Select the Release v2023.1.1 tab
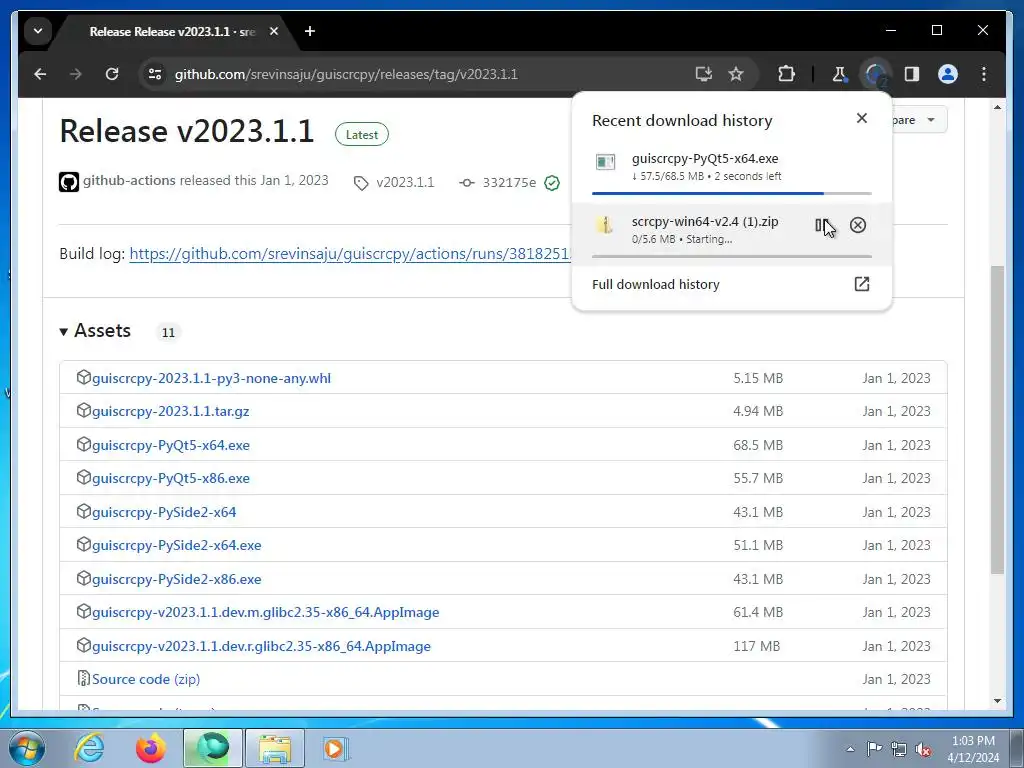1024x768 pixels. 172,31
